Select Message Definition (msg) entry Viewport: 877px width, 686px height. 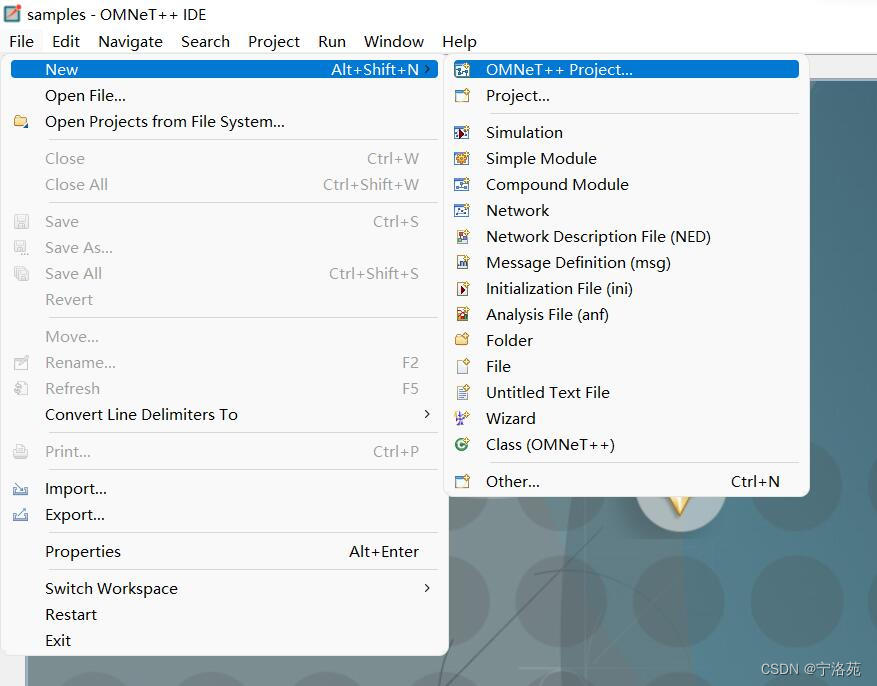626,263
